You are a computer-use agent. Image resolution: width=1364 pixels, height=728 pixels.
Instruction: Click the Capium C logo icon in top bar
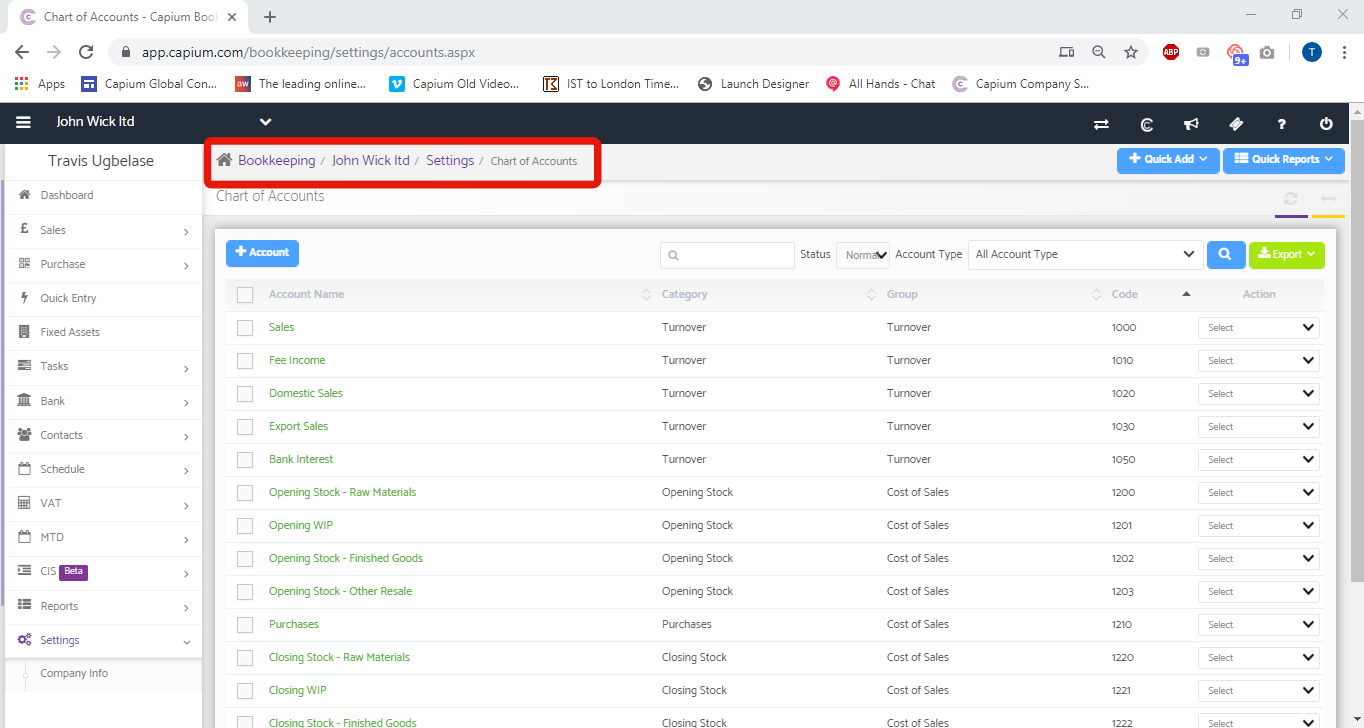(x=1147, y=124)
